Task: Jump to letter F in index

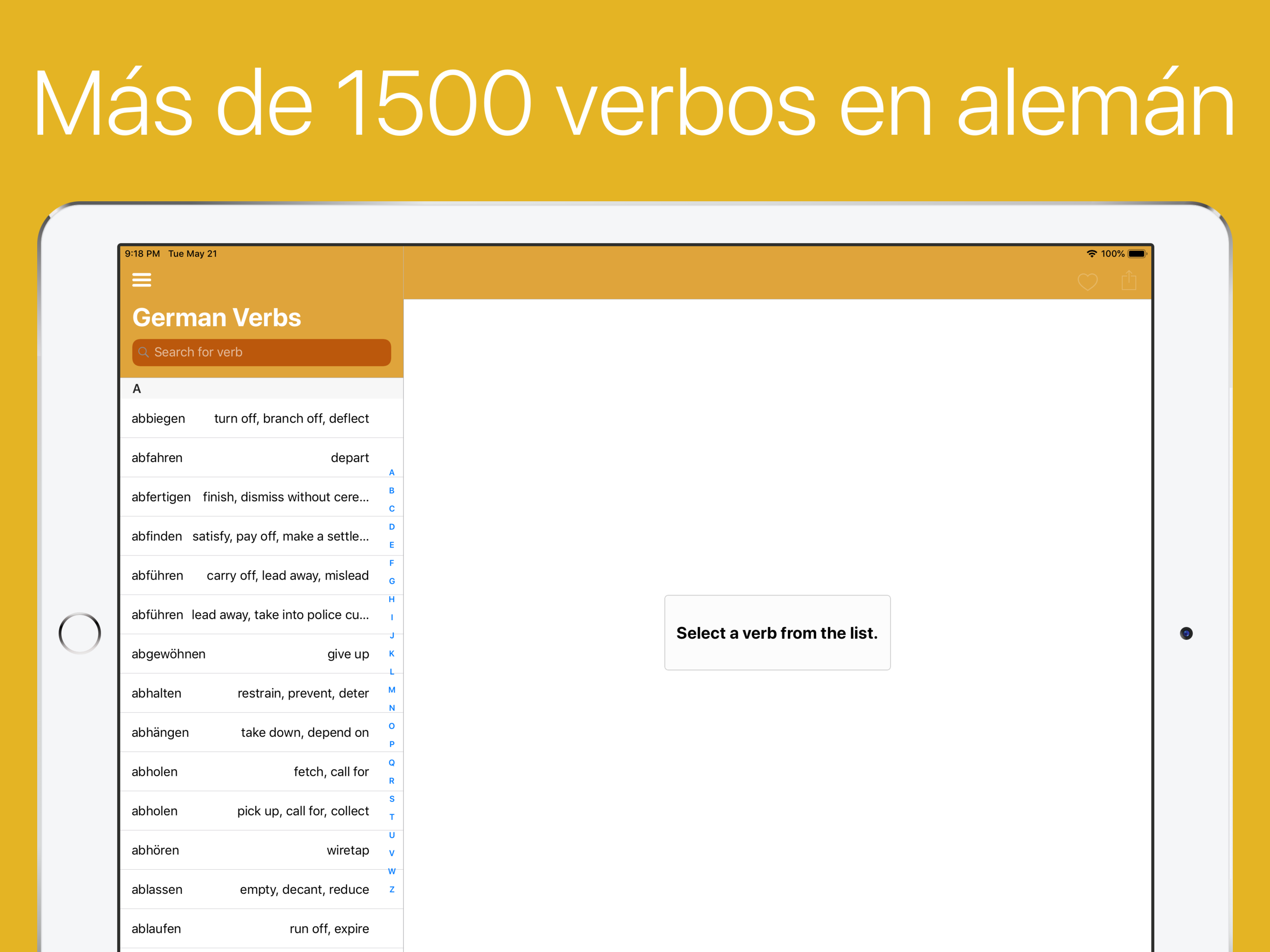Action: coord(391,563)
